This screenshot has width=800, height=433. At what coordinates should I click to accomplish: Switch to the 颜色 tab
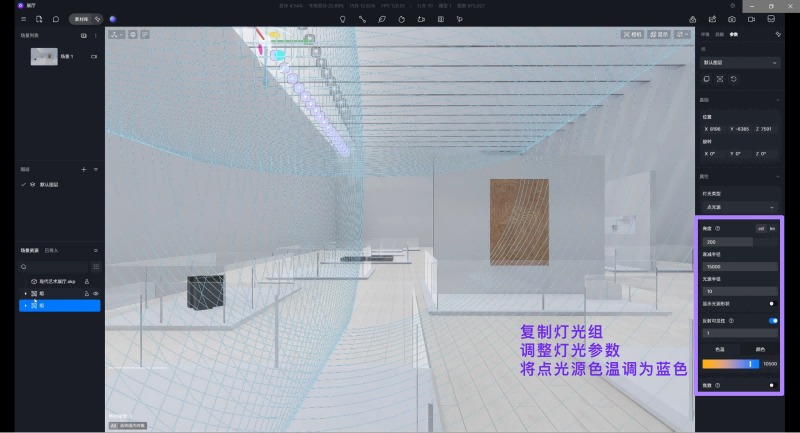pos(759,349)
